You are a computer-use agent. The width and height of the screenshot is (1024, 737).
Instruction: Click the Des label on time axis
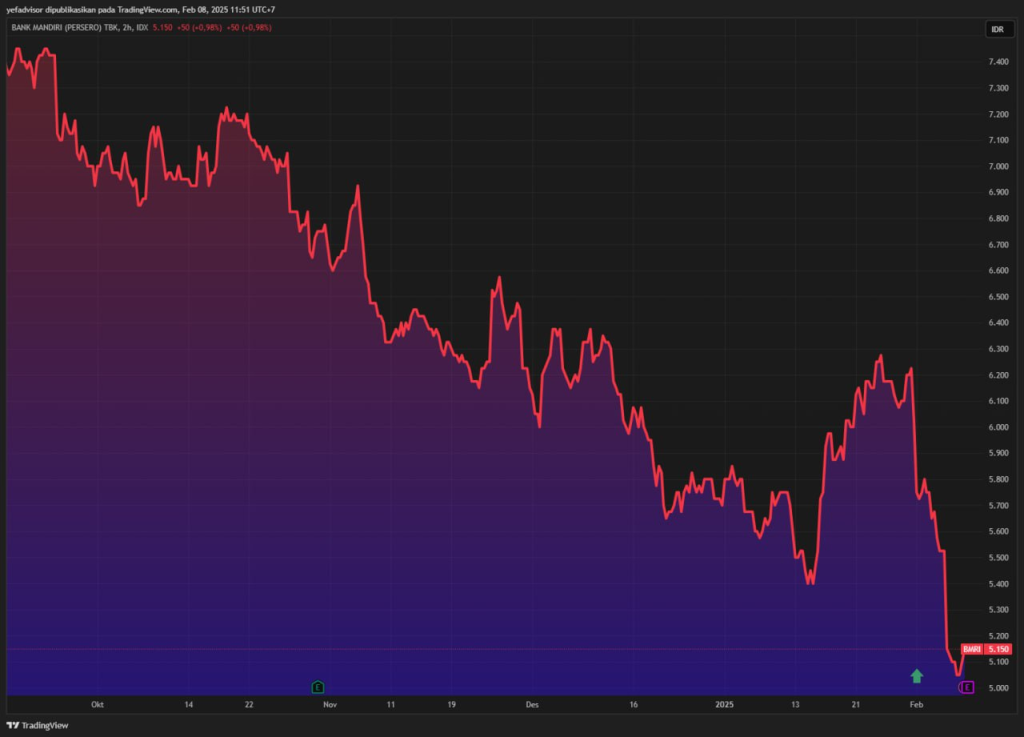tap(532, 704)
